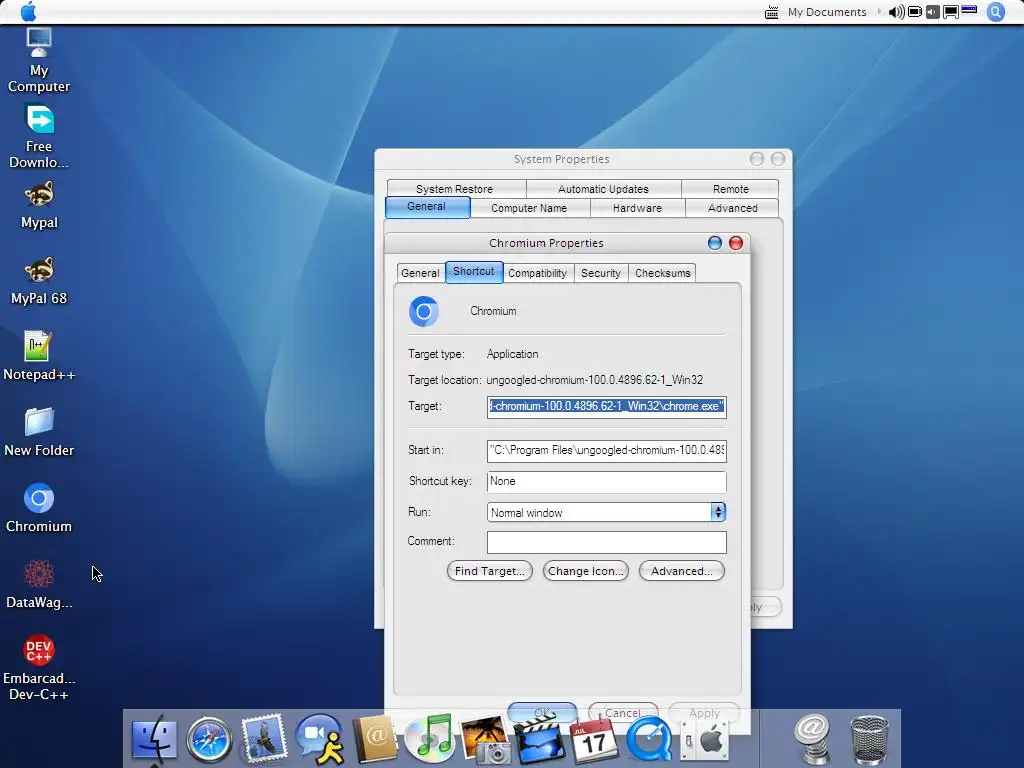Image resolution: width=1024 pixels, height=768 pixels.
Task: Open My Computer desktop icon
Action: pyautogui.click(x=39, y=61)
